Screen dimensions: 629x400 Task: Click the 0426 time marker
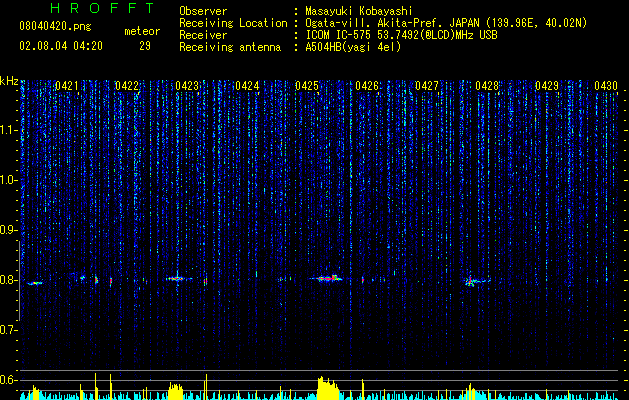[x=367, y=86]
